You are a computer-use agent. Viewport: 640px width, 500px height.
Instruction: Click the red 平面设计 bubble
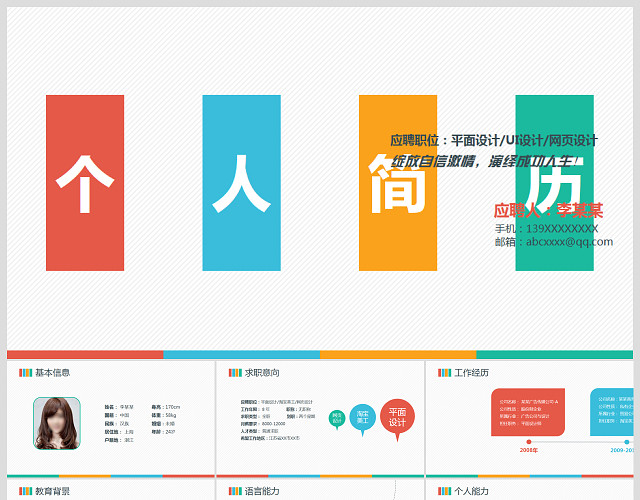click(x=397, y=418)
